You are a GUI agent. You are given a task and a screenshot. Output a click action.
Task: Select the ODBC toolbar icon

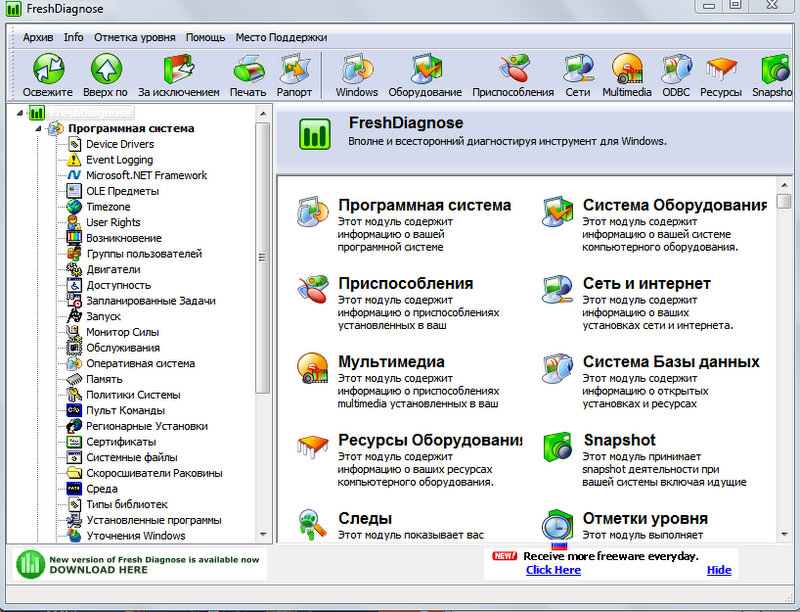677,68
